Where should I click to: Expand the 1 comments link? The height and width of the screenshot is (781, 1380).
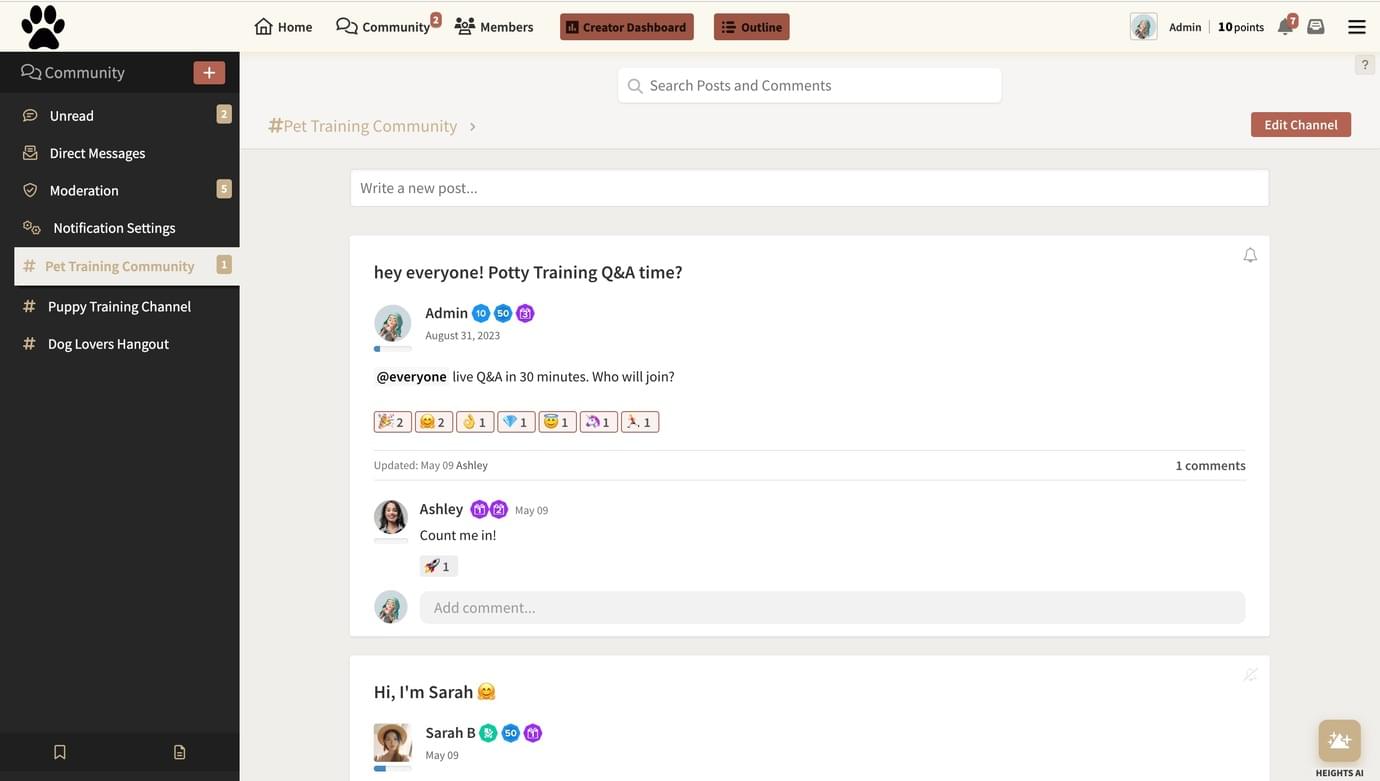click(1210, 465)
